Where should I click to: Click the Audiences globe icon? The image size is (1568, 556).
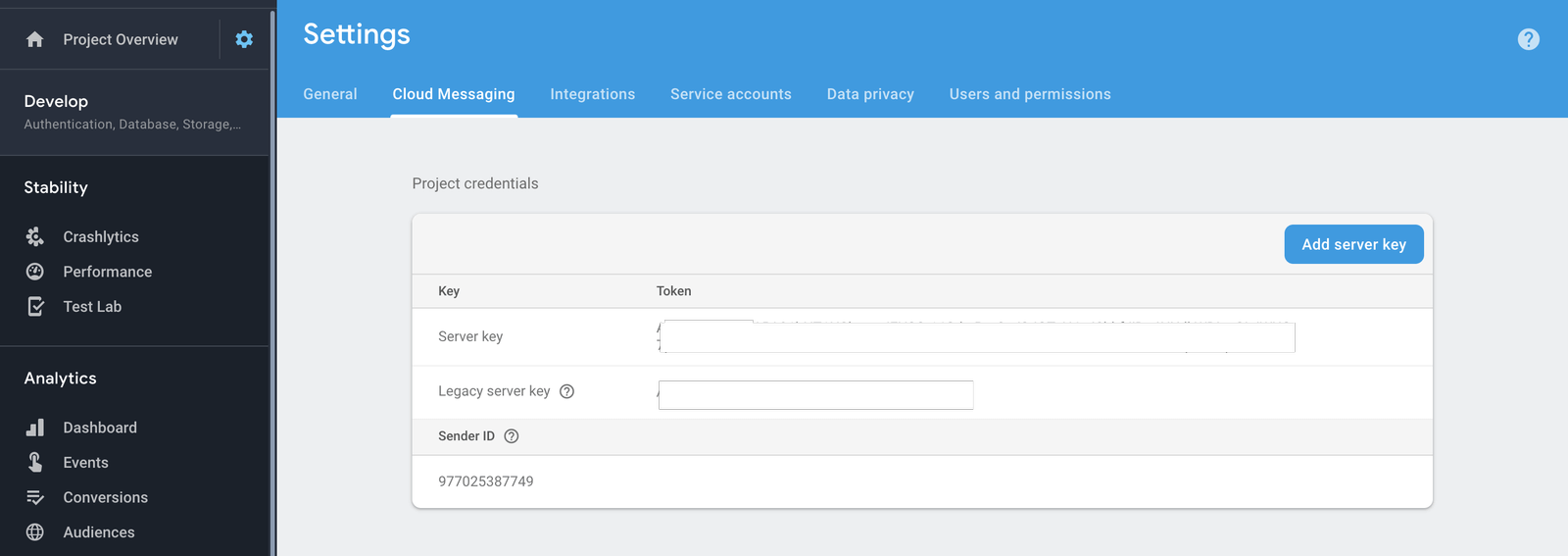coord(35,532)
